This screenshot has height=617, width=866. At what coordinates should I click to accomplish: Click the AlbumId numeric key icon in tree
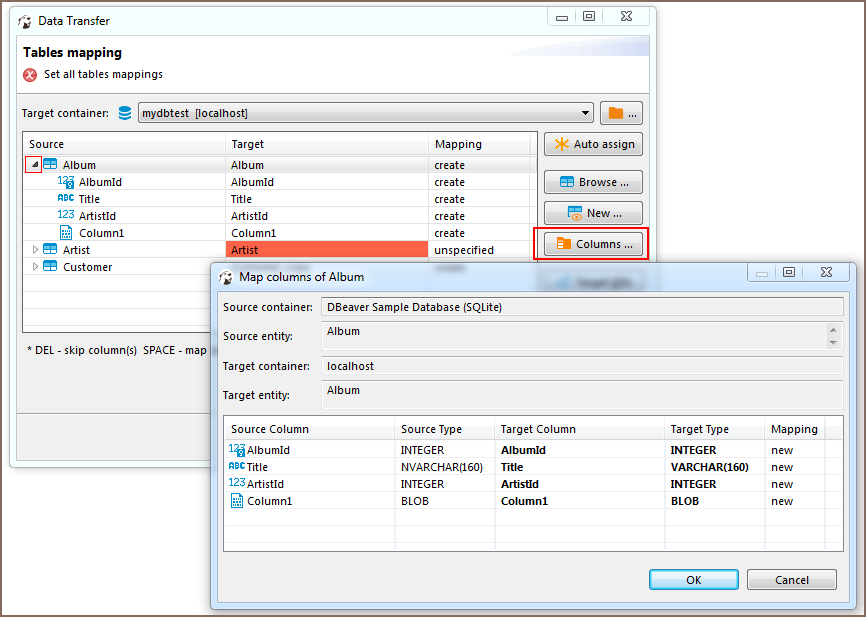click(66, 182)
